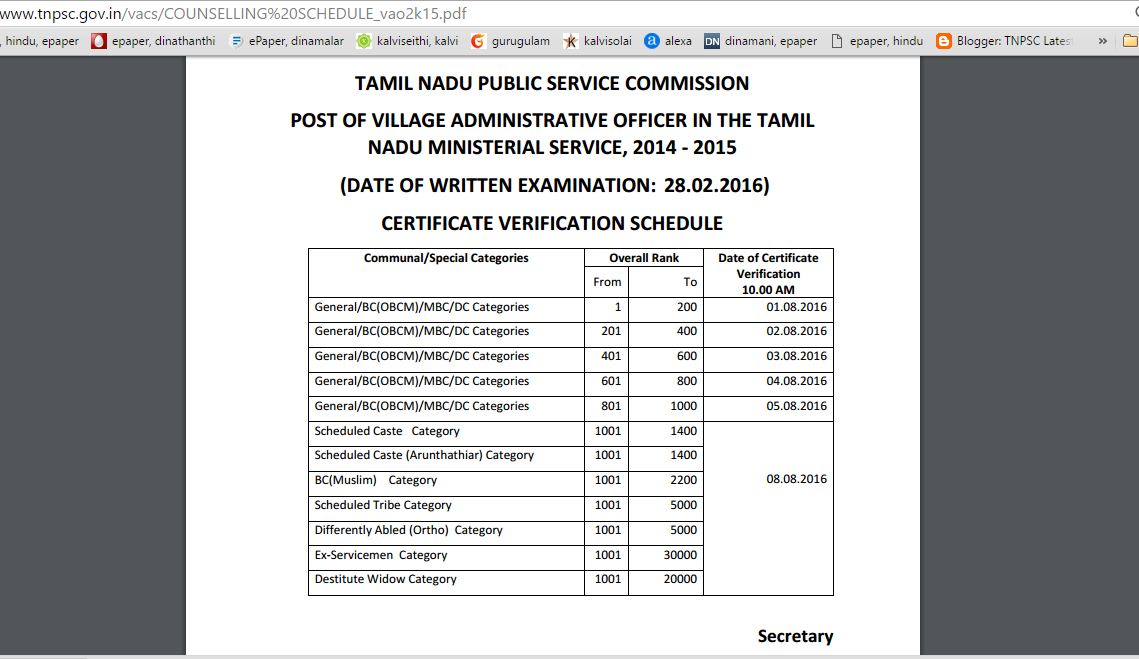Screen dimensions: 1139x659
Task: Click the 'To' sub-header cell
Action: (666, 282)
